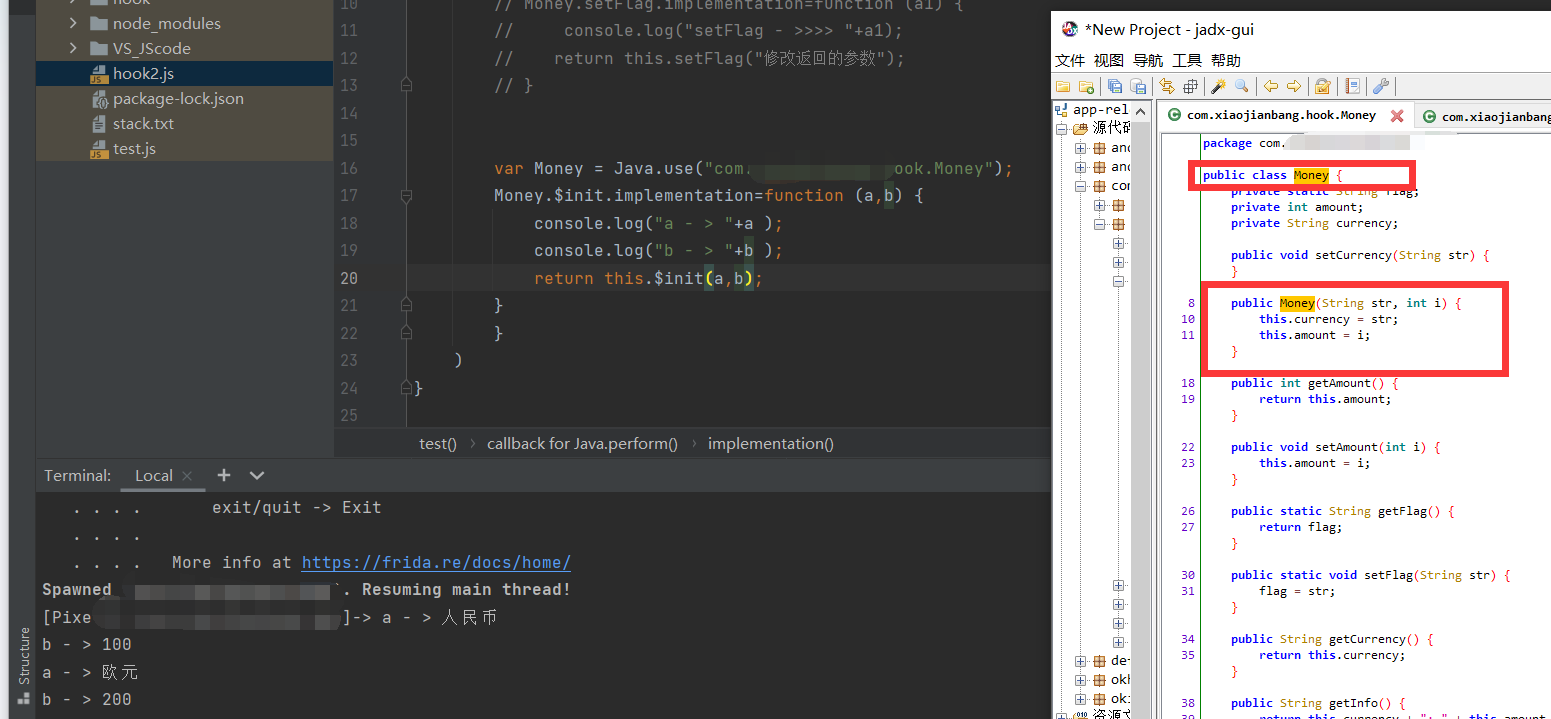Switch to com.xiaojianbang.hook.Money tab in jadx
Image resolution: width=1551 pixels, height=719 pixels.
(1281, 115)
